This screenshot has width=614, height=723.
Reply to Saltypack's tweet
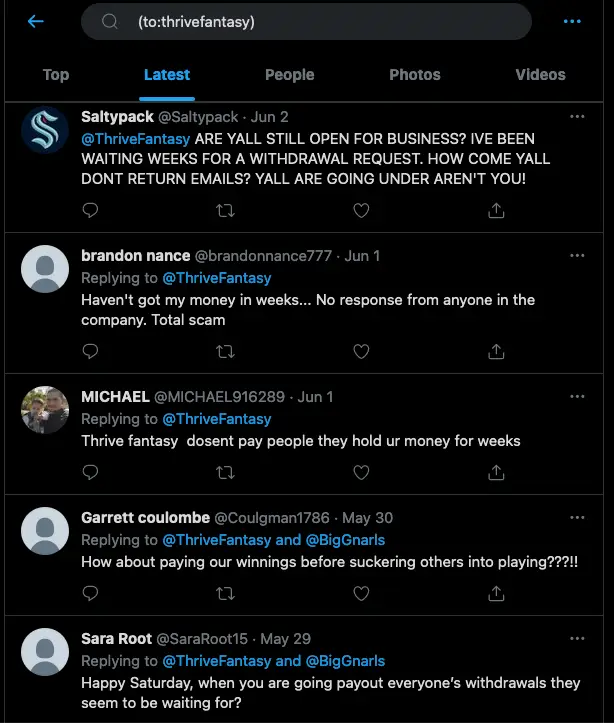pyautogui.click(x=90, y=210)
